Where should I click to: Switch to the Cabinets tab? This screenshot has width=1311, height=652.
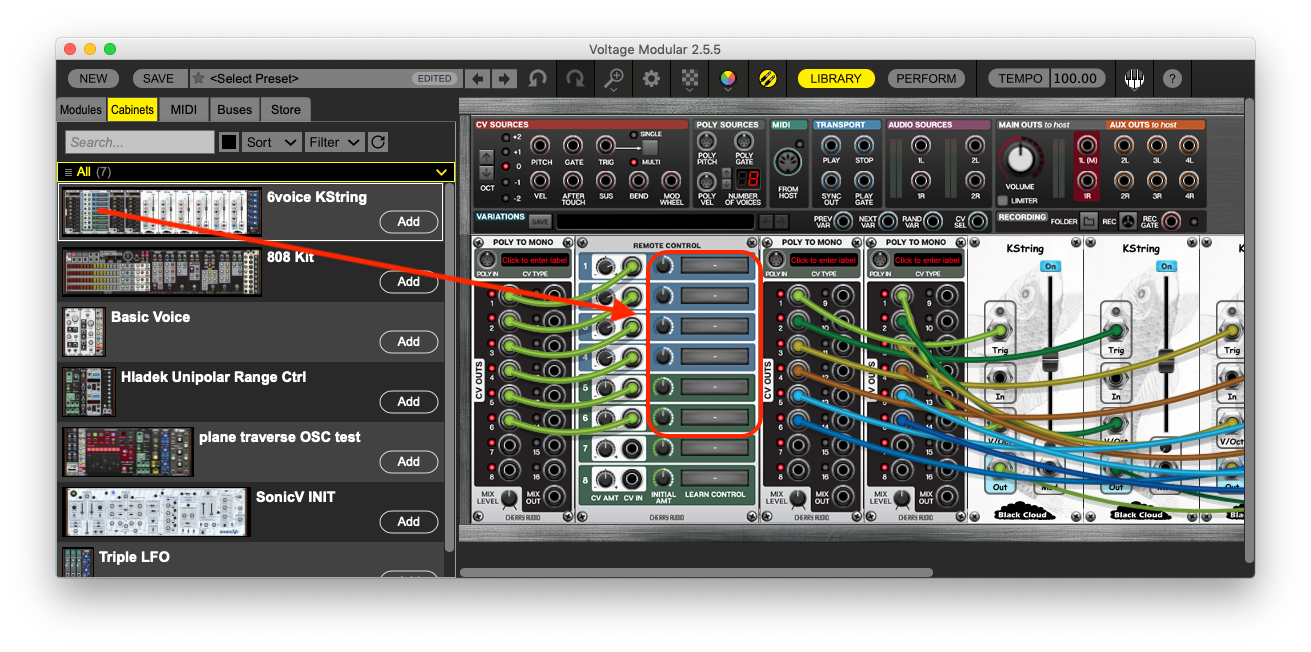132,110
